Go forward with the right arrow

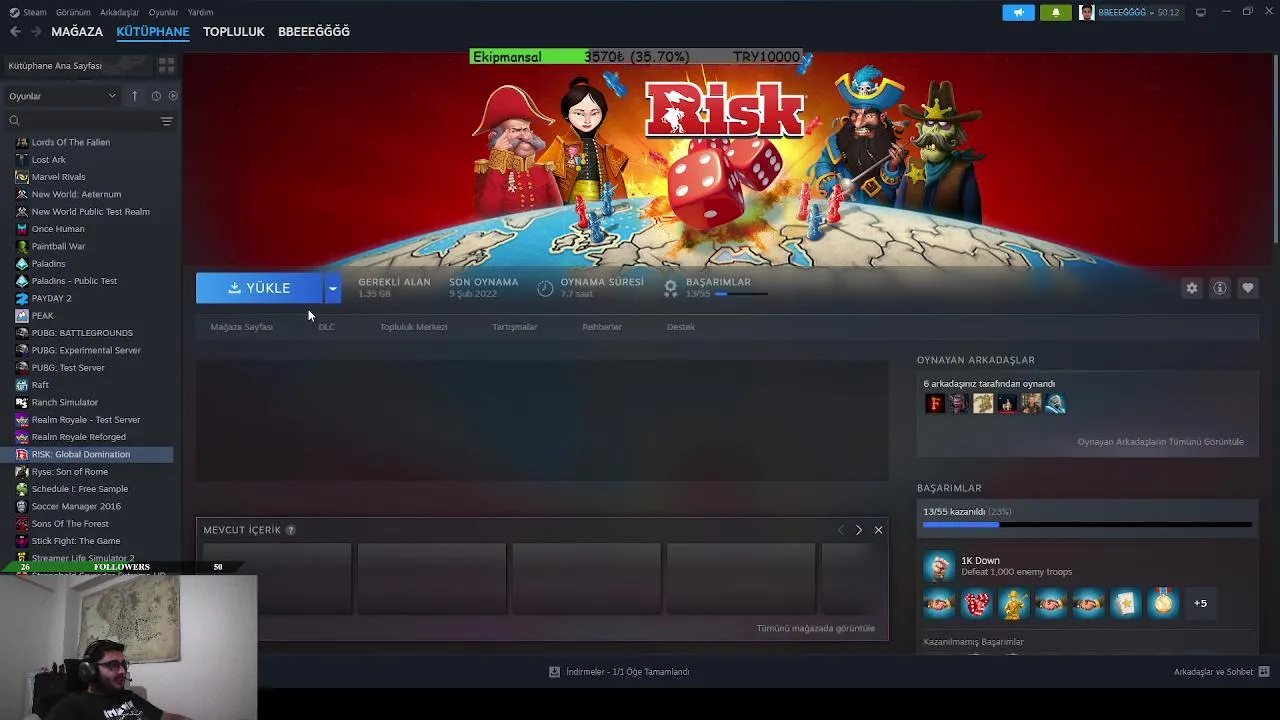[36, 31]
